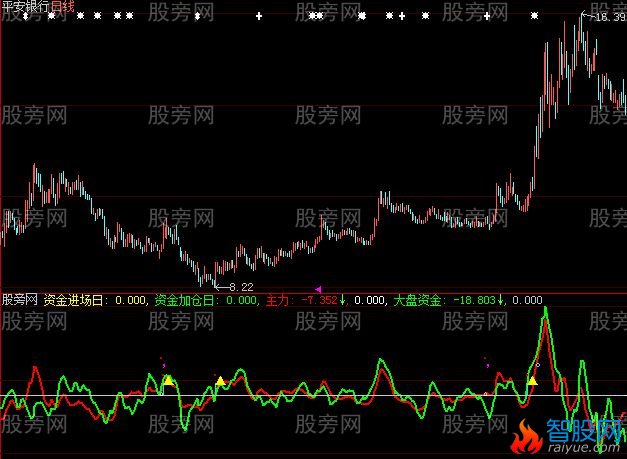Image resolution: width=627 pixels, height=459 pixels.
Task: Click the 大盘资金 indicator label
Action: [x=417, y=300]
